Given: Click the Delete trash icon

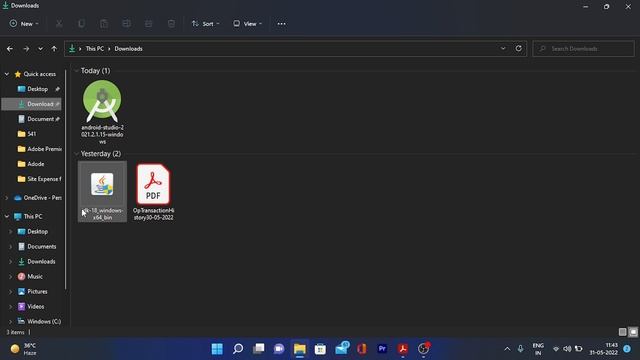Looking at the screenshot, I should [x=171, y=24].
